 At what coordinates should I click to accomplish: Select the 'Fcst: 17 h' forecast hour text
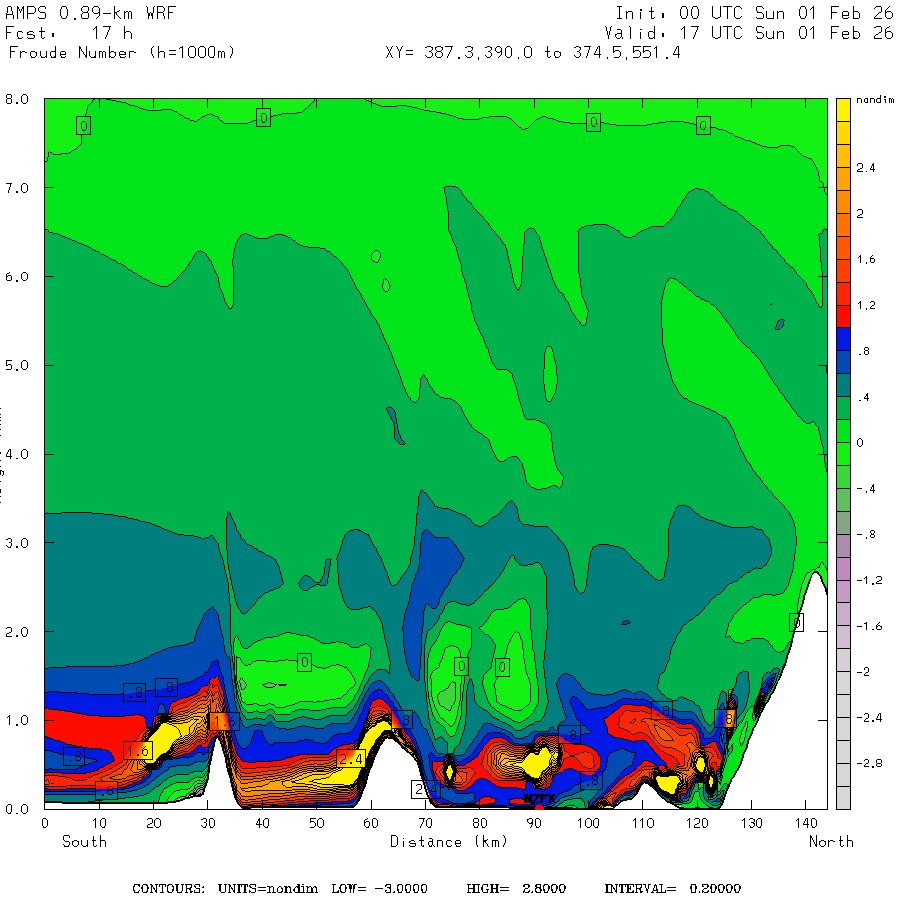click(69, 33)
